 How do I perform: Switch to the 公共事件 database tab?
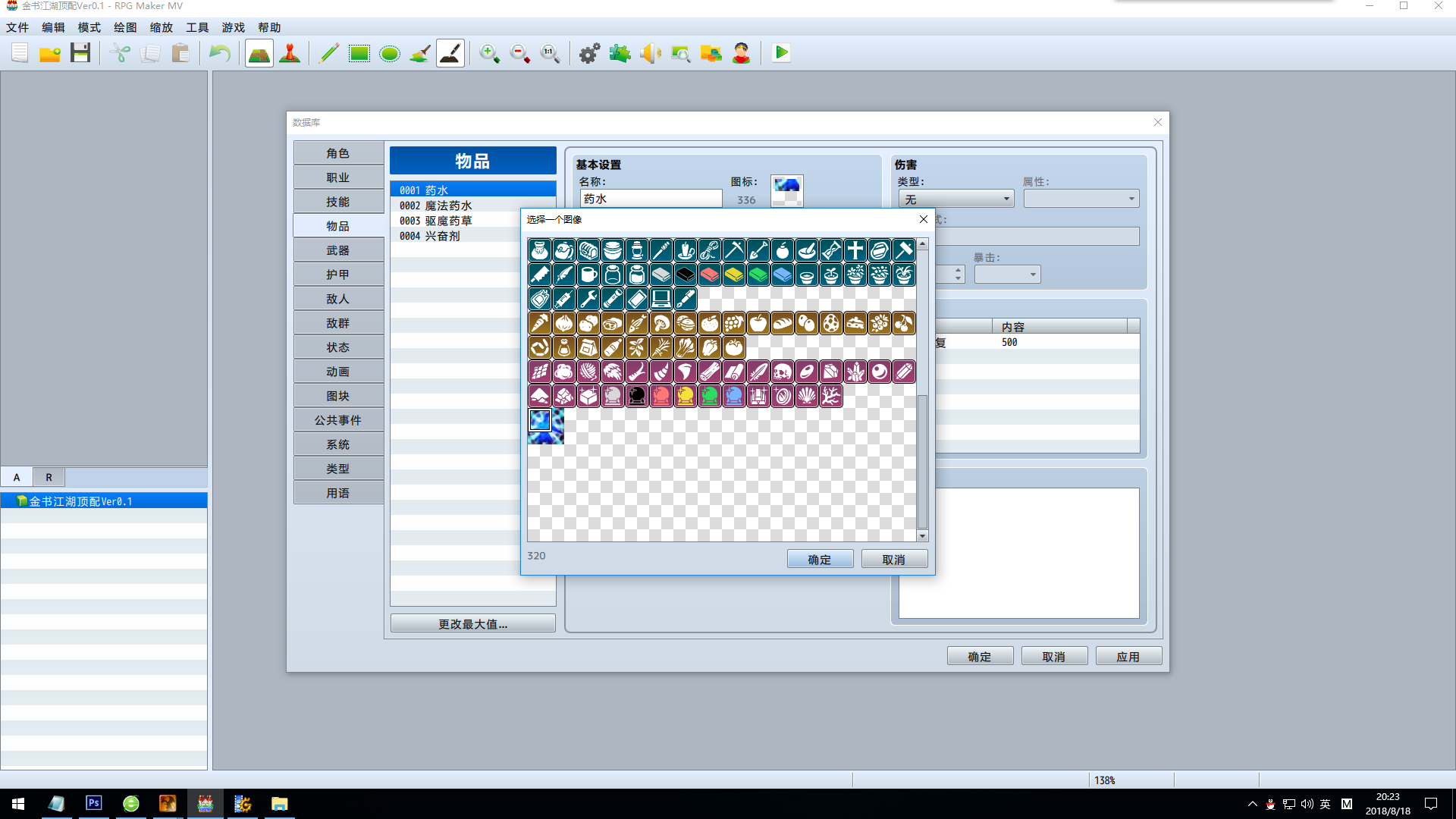[338, 420]
